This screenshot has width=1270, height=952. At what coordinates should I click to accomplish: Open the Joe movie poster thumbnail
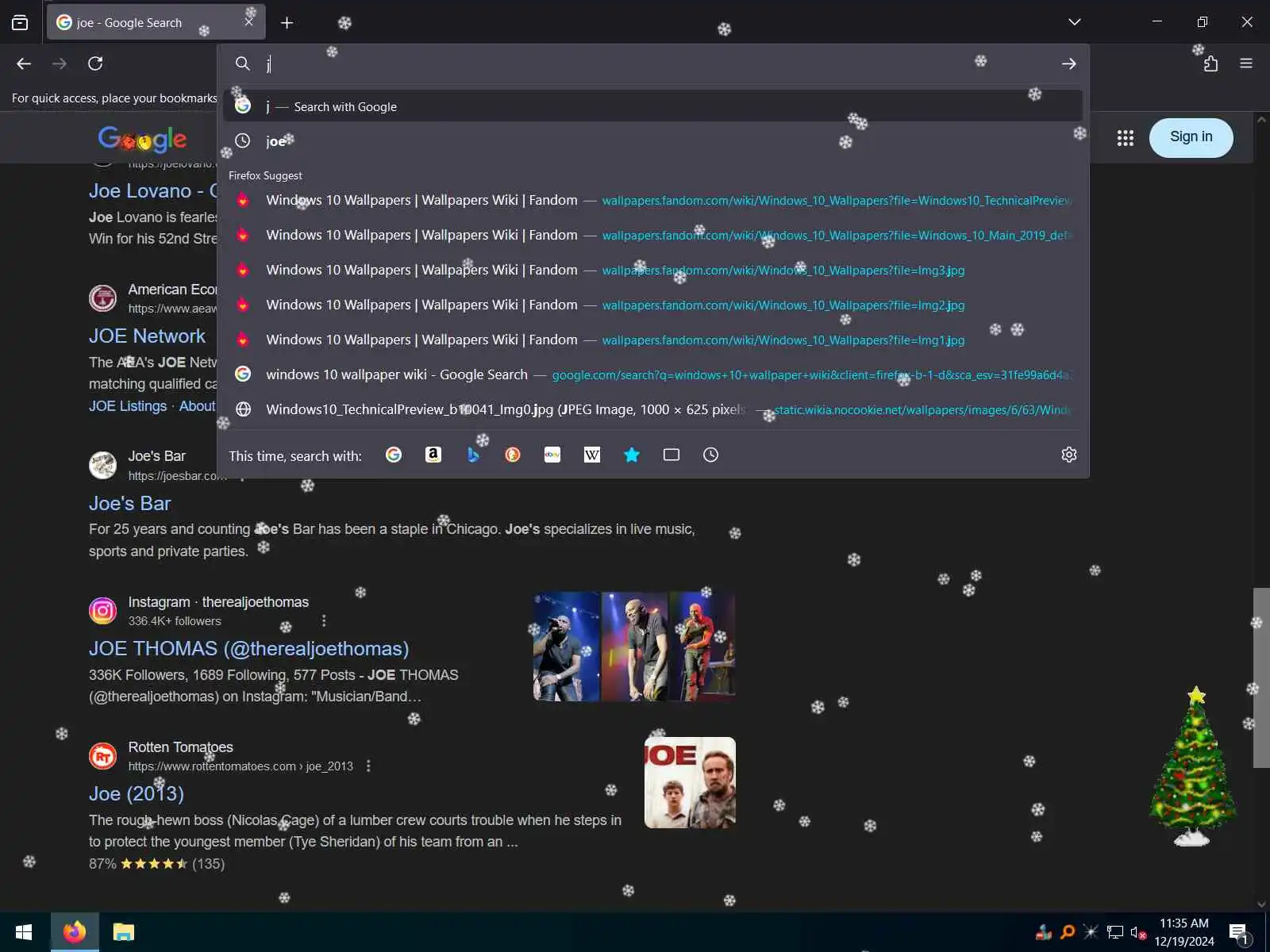point(690,782)
